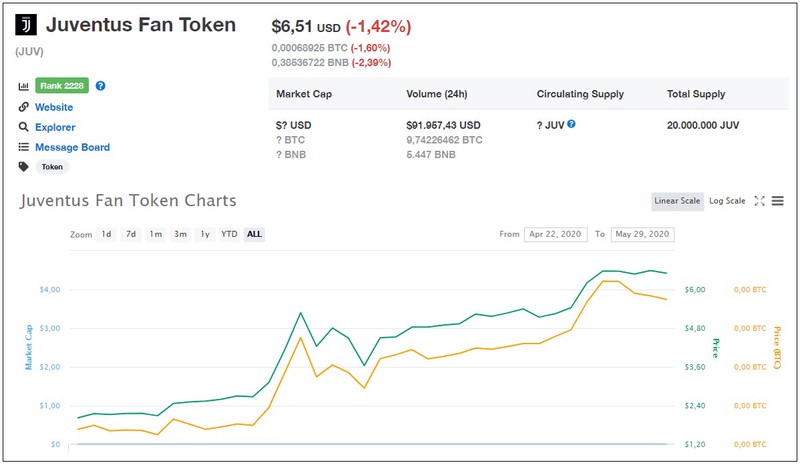Click the Juventus Fan Token Charts heading
The height and width of the screenshot is (465, 800).
(x=128, y=201)
